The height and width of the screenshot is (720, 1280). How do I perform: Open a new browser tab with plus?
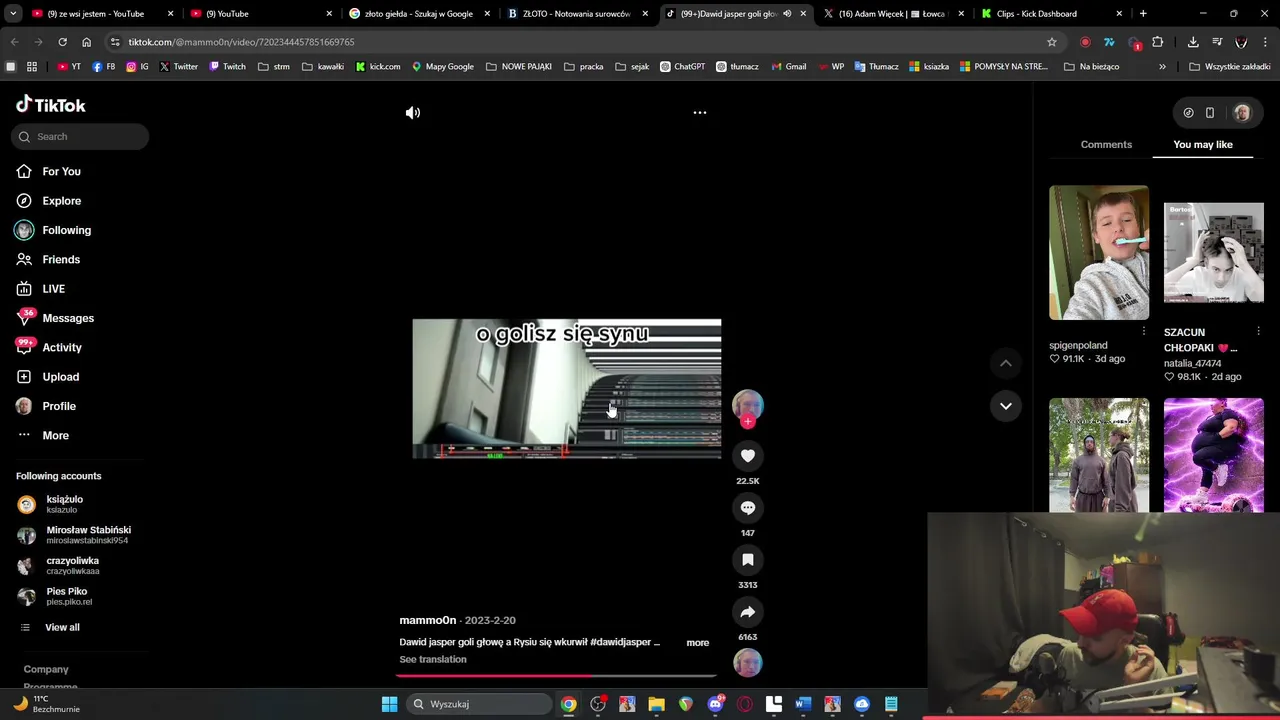pyautogui.click(x=1143, y=14)
